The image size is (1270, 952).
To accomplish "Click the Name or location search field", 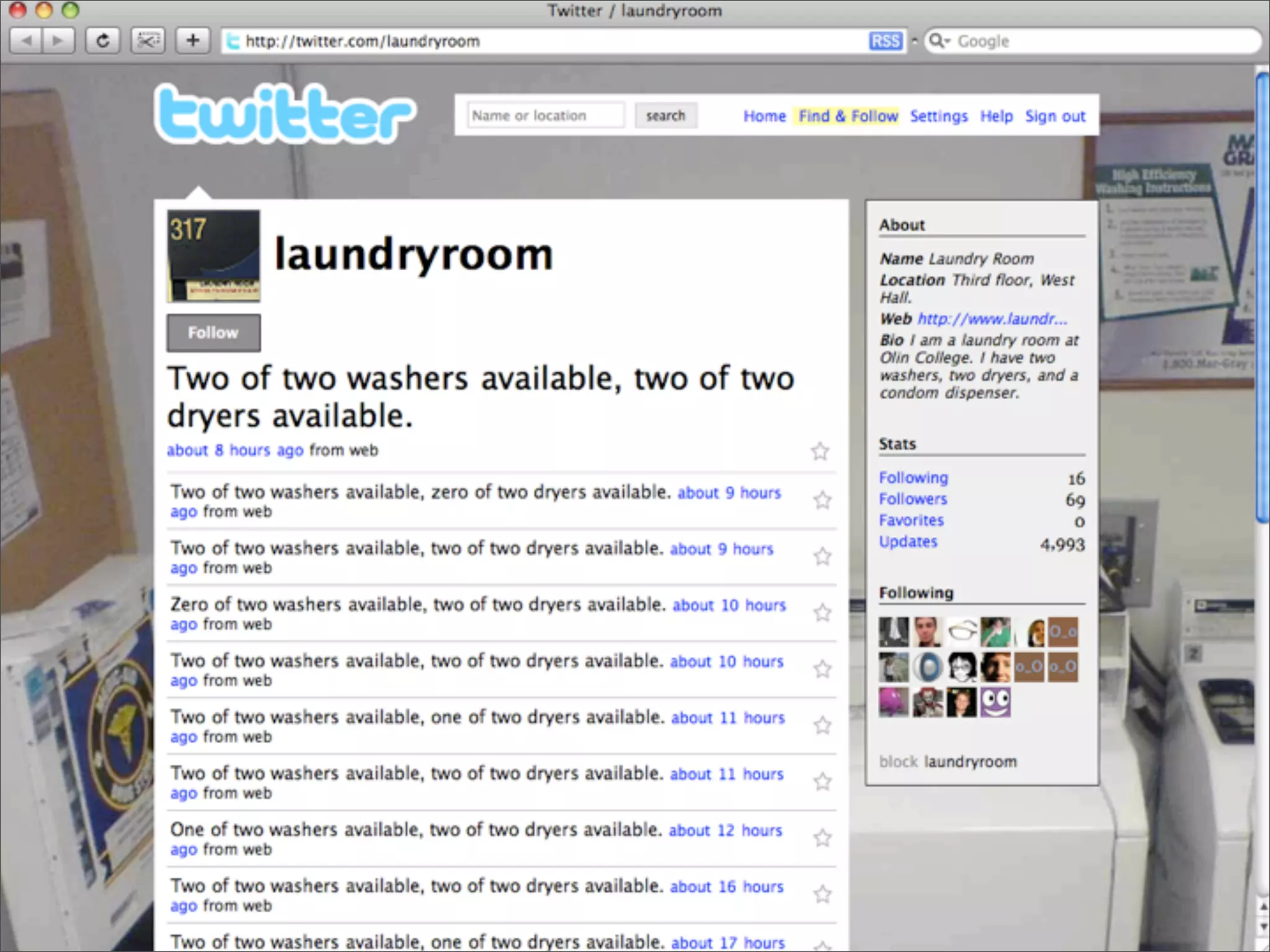I will click(546, 116).
